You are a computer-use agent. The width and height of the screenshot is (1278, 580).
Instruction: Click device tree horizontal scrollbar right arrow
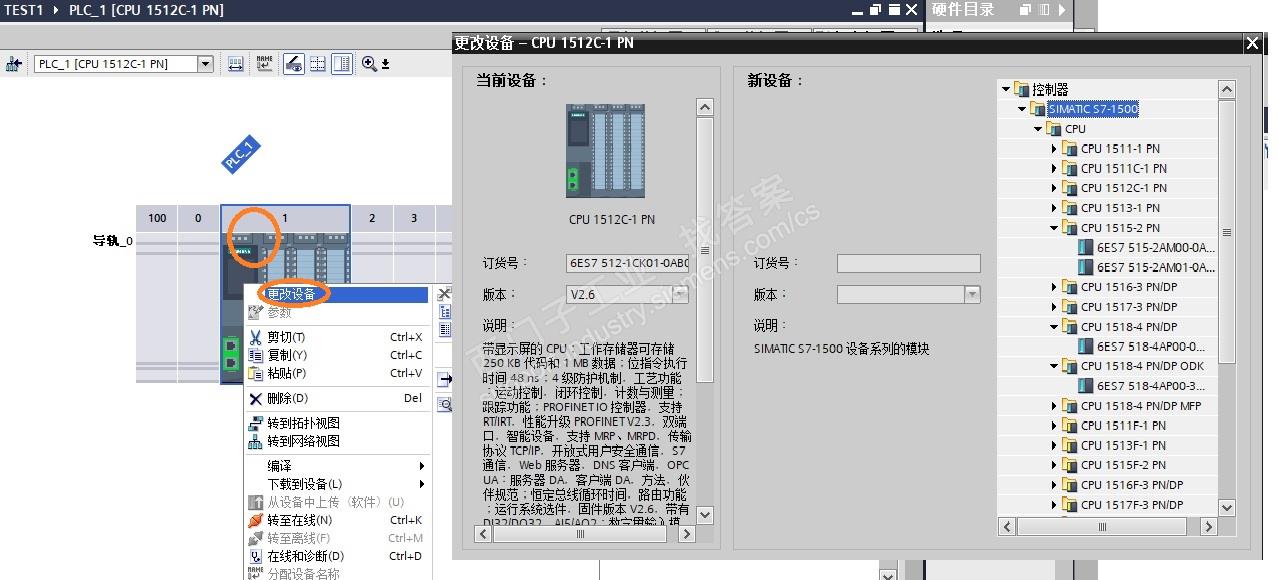(1209, 526)
